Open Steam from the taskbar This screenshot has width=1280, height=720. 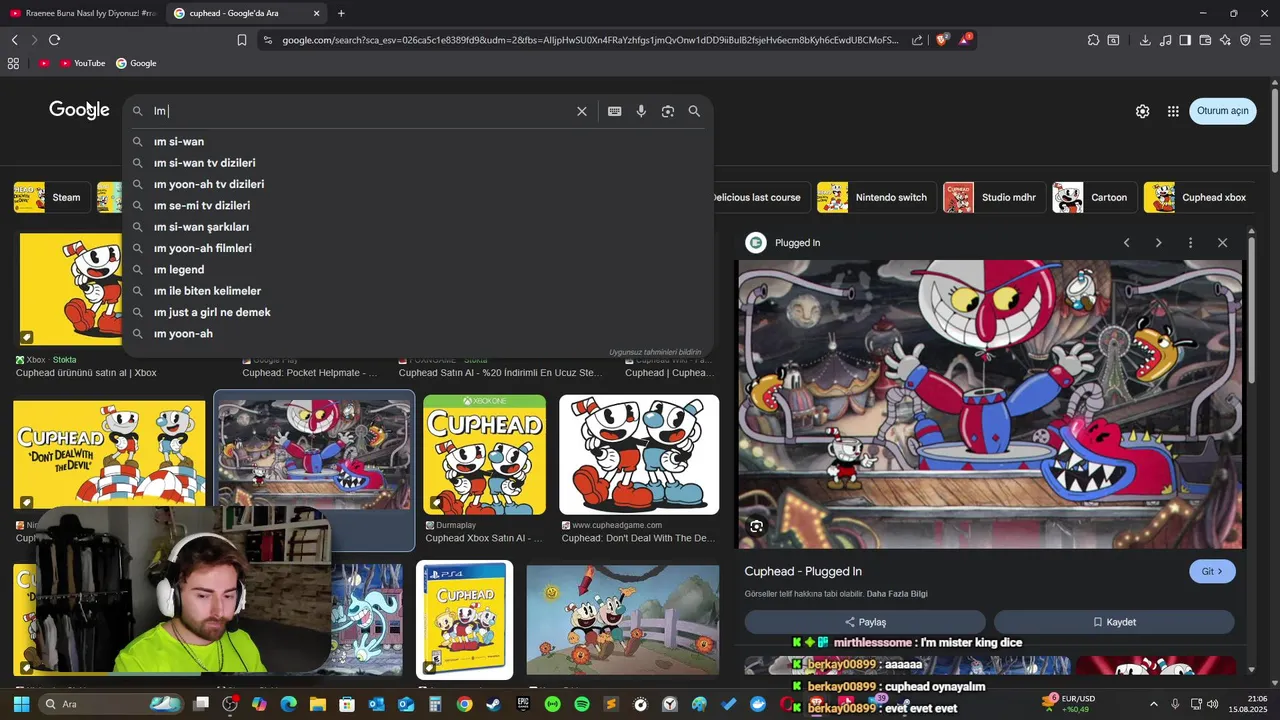pos(494,704)
